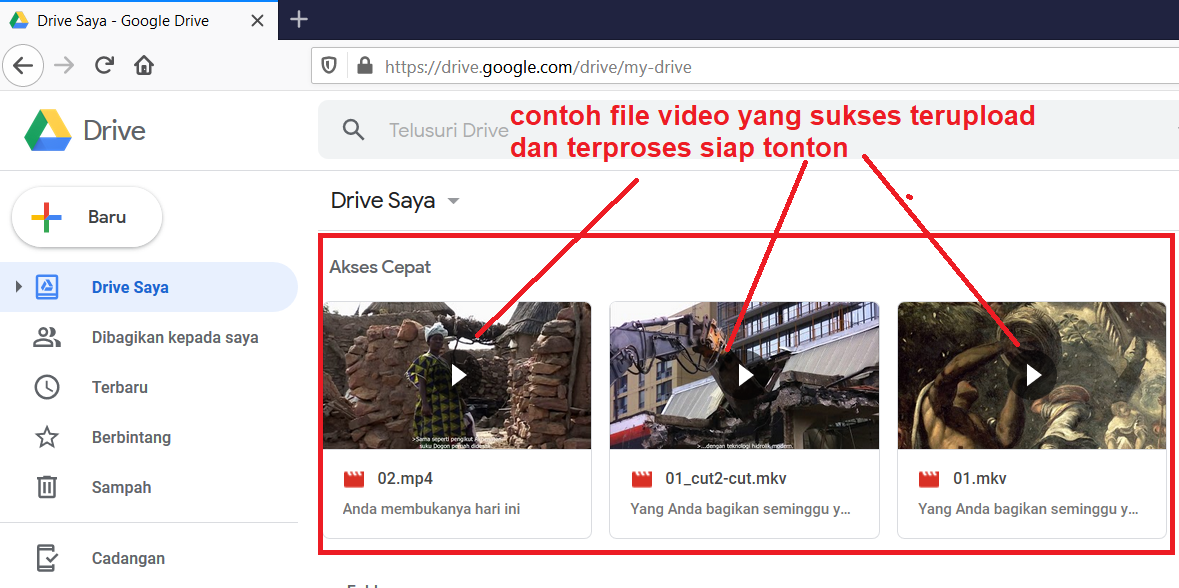
Task: Click the Baru new button
Action: [87, 217]
